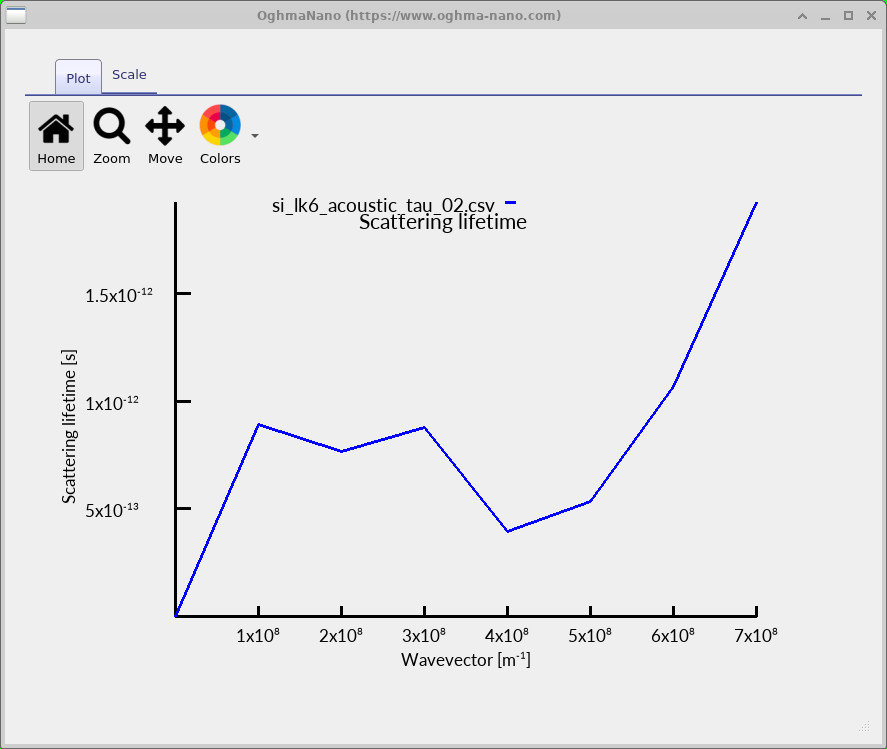Viewport: 887px width, 749px height.
Task: Click the Scattering lifetime [s] y-axis label
Action: (x=69, y=426)
